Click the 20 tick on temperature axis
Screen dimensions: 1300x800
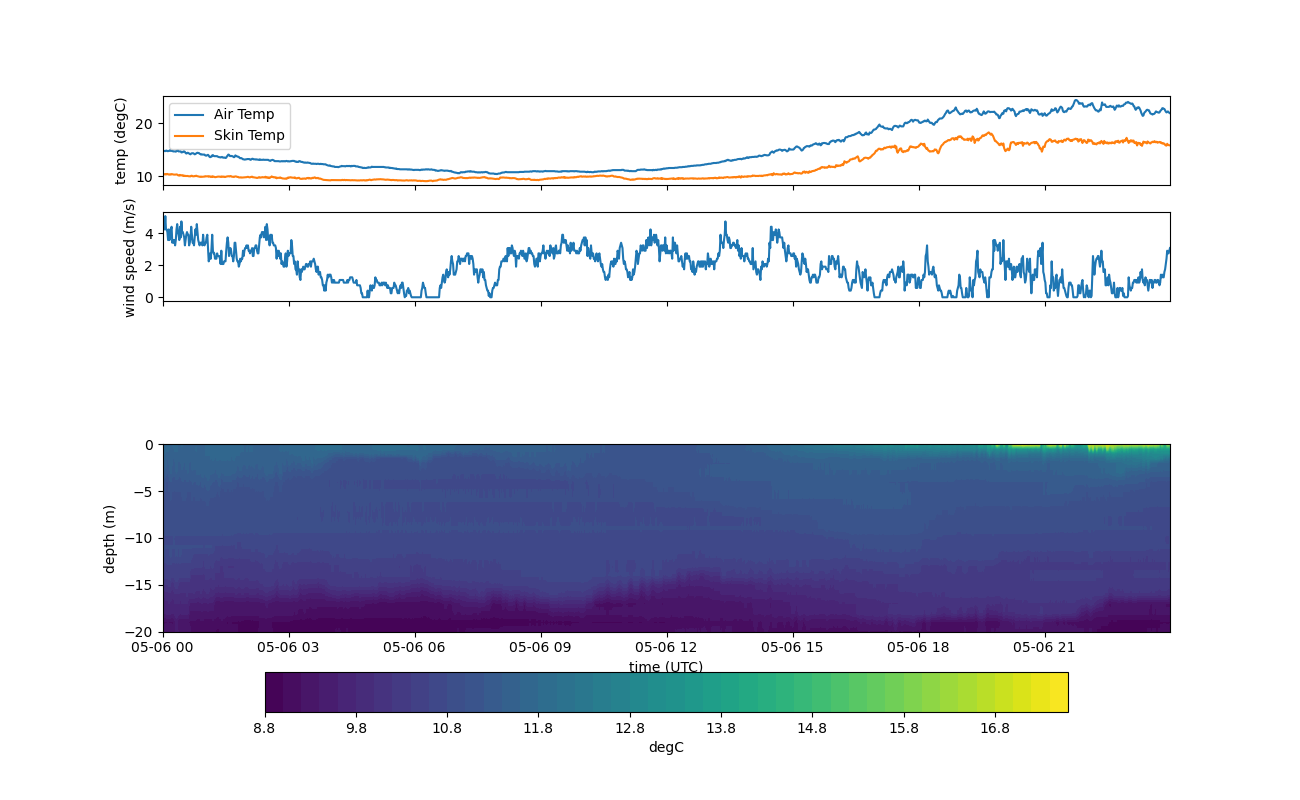(x=144, y=124)
